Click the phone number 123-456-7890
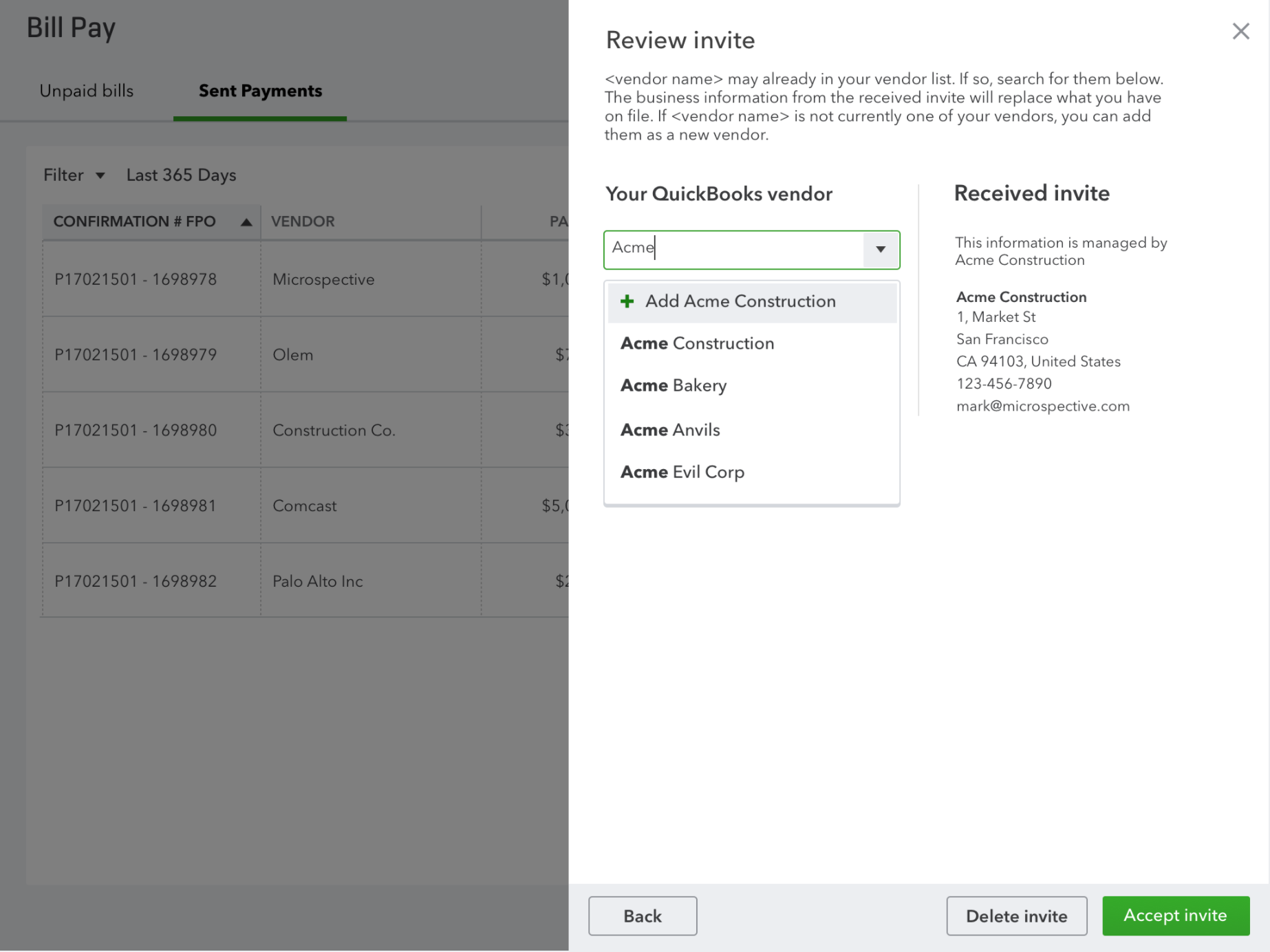 click(x=1004, y=384)
